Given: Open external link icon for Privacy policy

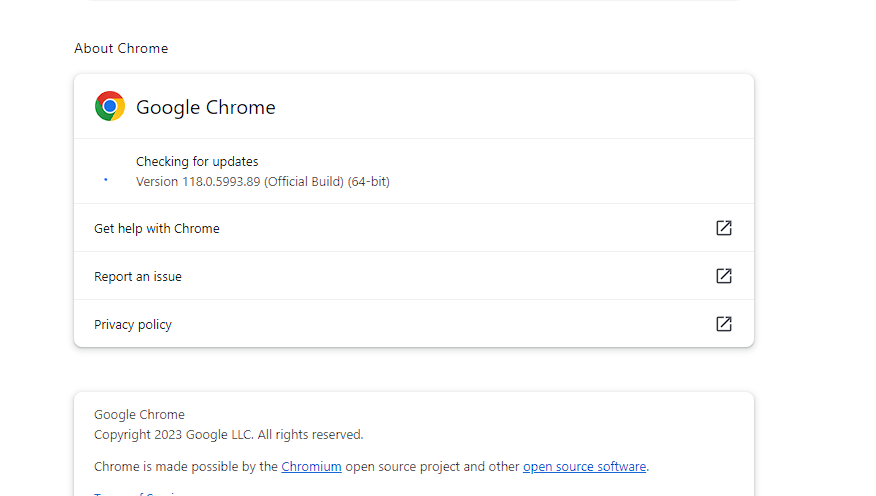Looking at the screenshot, I should tap(723, 324).
